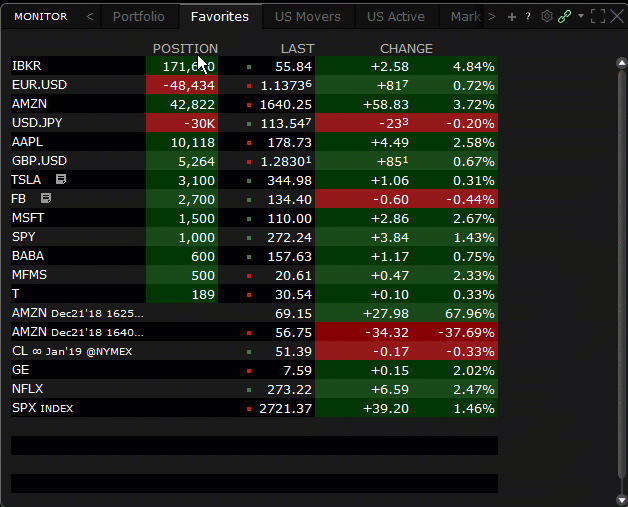
Task: Sort by the POSITION column header
Action: (184, 48)
